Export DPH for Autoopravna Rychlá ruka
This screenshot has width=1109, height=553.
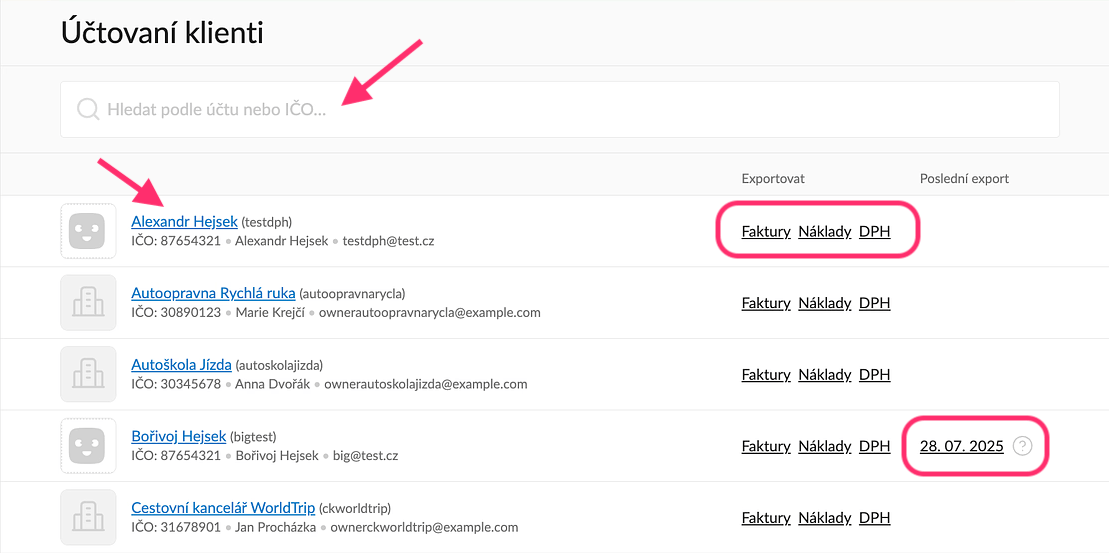pyautogui.click(x=875, y=303)
